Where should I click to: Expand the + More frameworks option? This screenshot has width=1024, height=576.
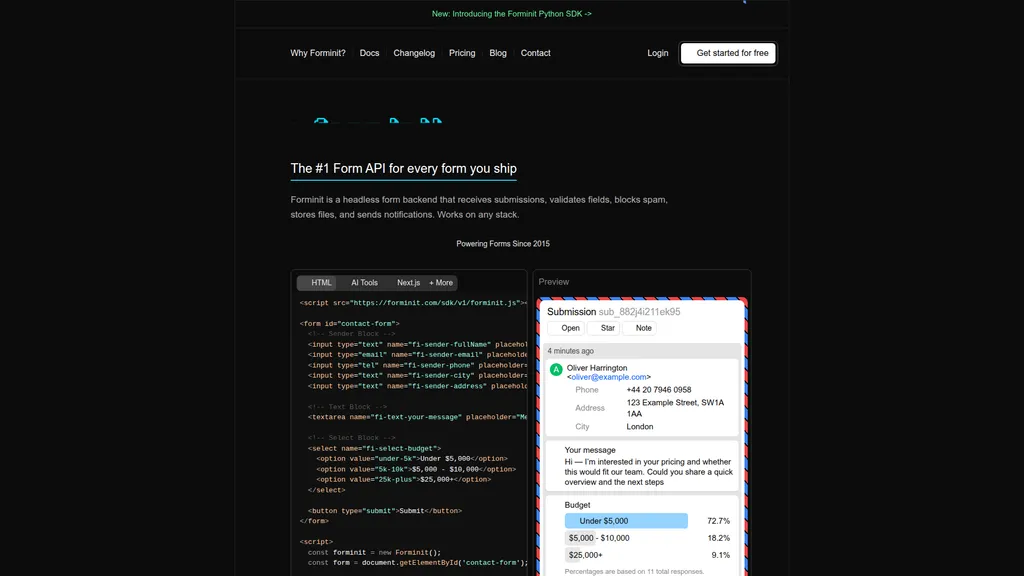[441, 283]
